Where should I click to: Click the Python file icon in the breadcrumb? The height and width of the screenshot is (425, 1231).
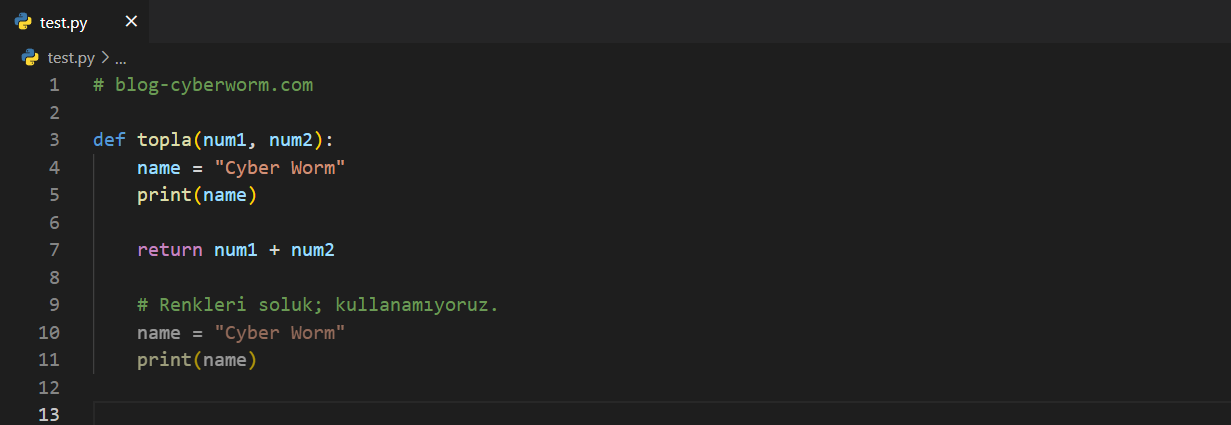30,58
